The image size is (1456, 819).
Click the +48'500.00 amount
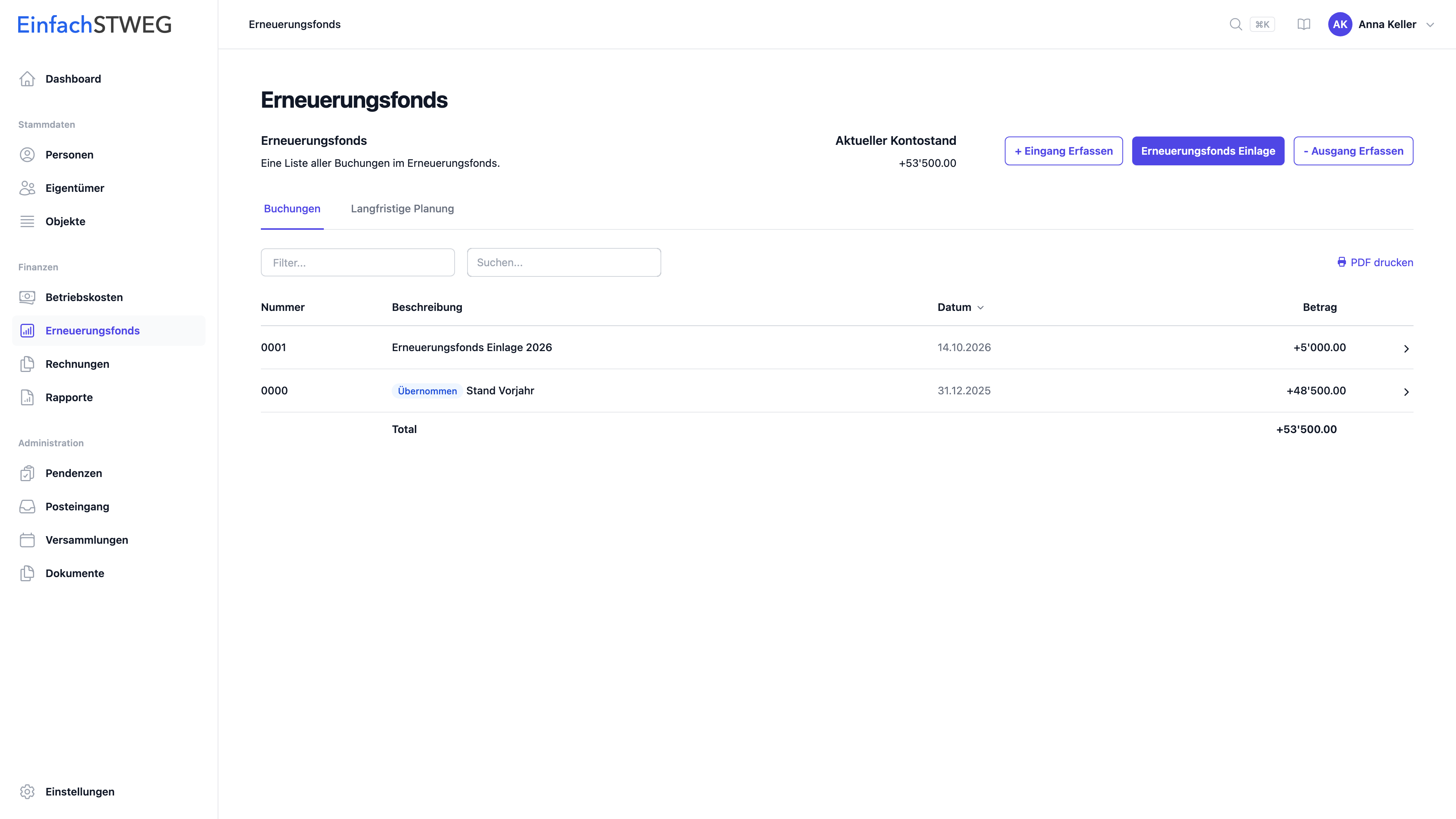[x=1316, y=391]
